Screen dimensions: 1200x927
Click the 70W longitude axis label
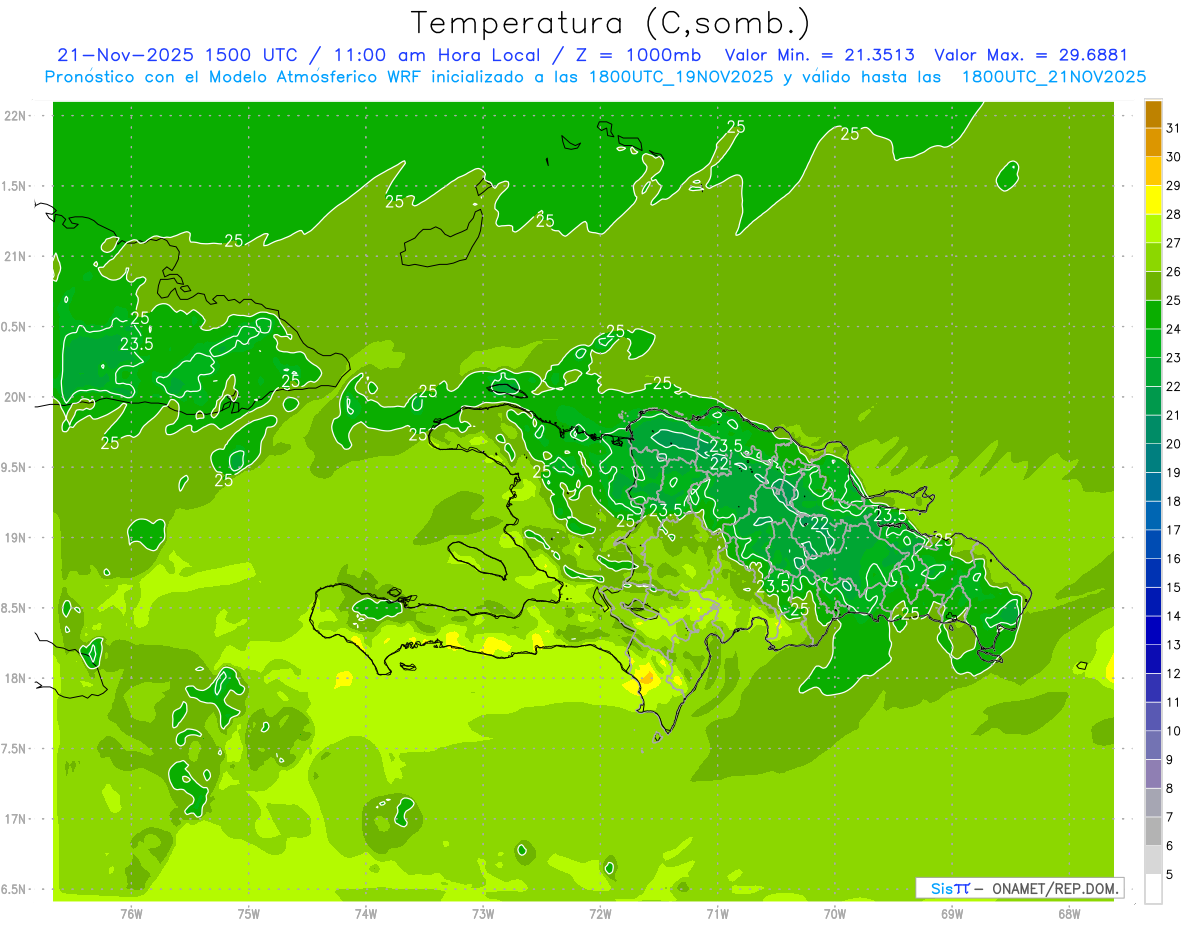[x=835, y=914]
